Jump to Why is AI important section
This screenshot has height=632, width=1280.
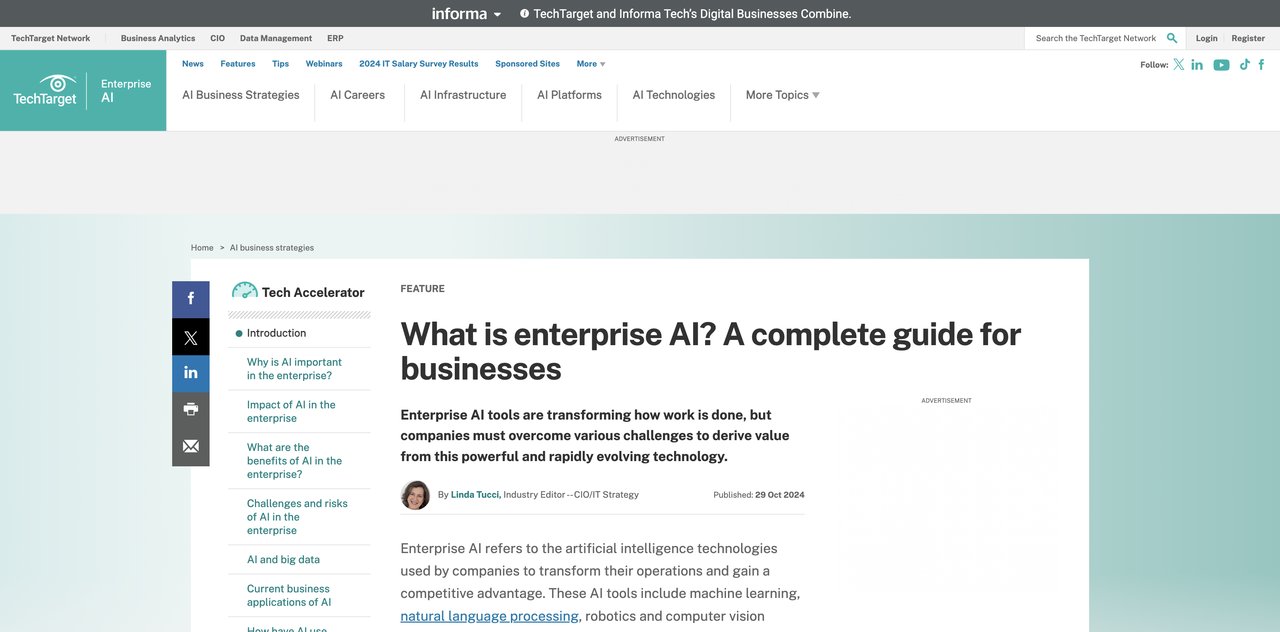point(294,369)
